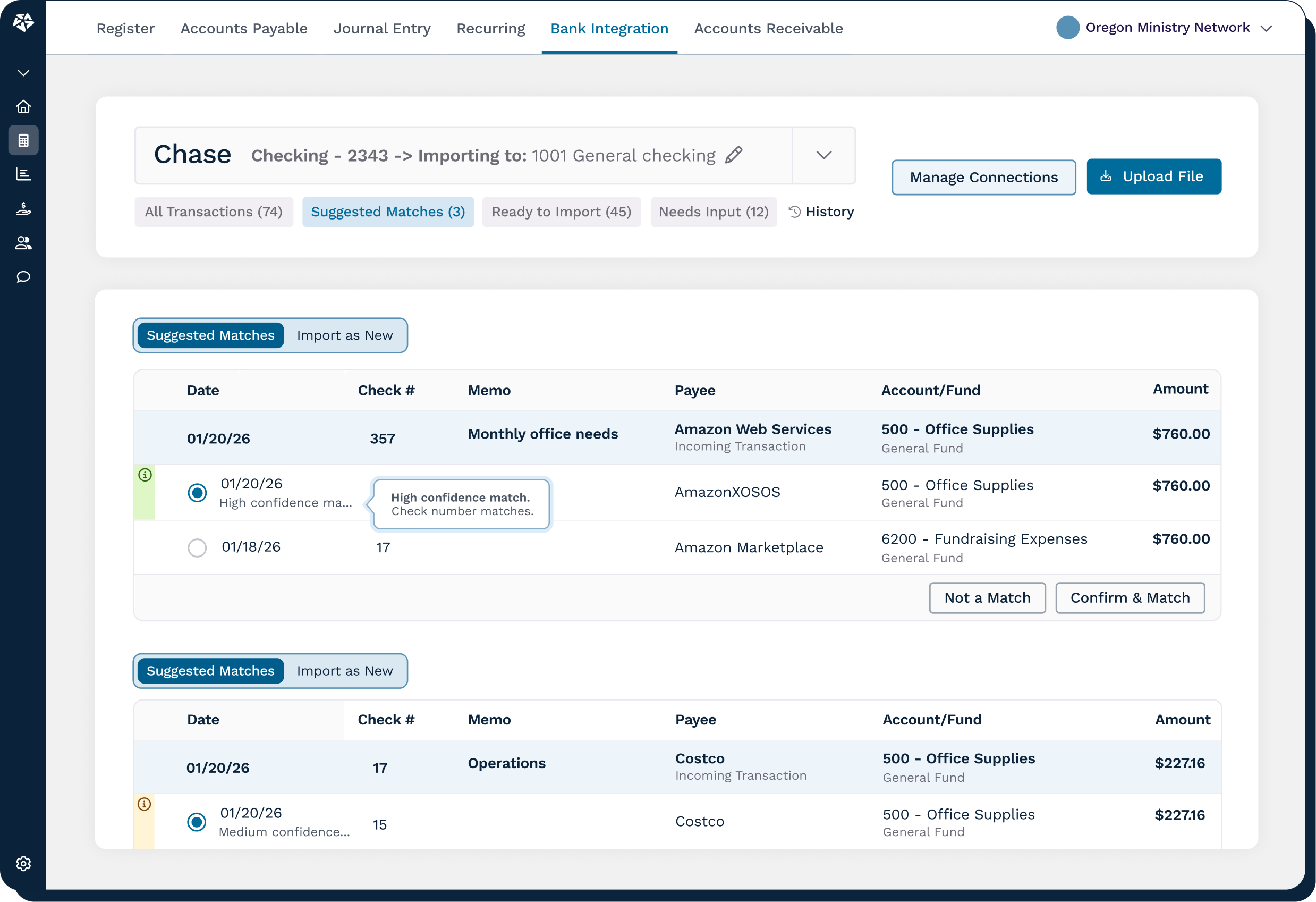
Task: Open the home icon in sidebar
Action: click(23, 106)
